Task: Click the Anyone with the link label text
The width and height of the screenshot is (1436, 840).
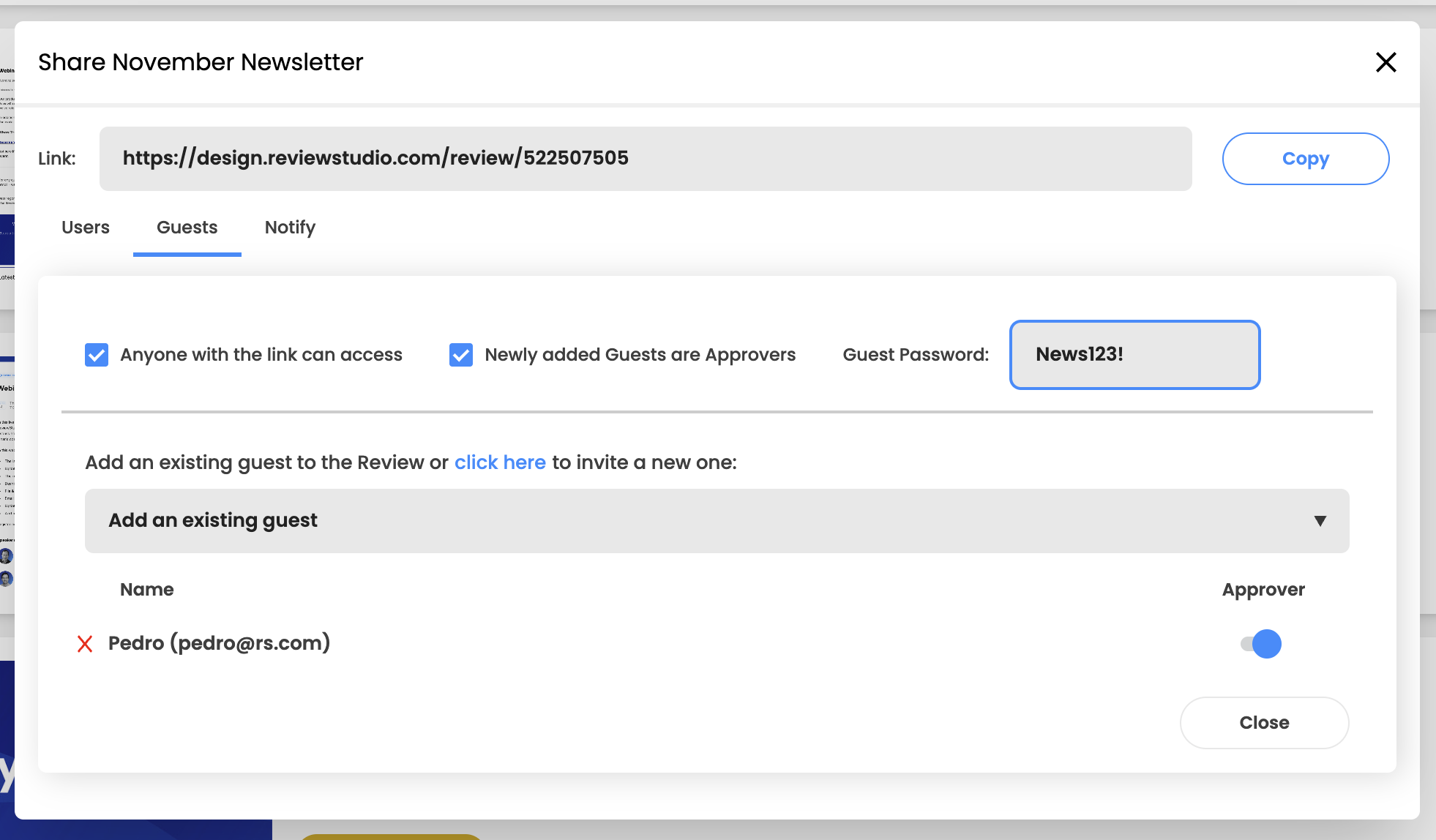Action: pyautogui.click(x=261, y=355)
